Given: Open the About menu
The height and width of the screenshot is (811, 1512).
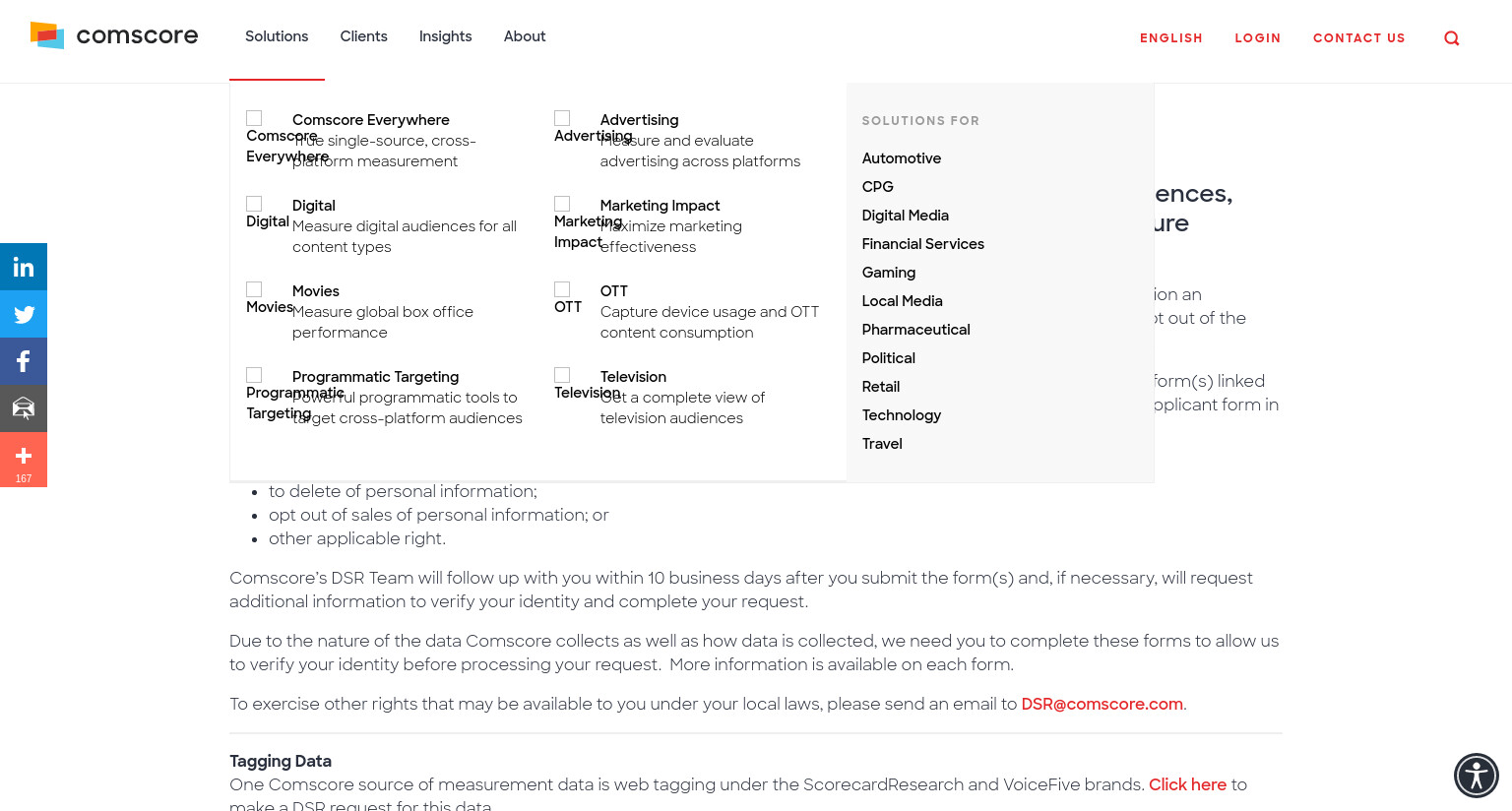Looking at the screenshot, I should pos(525,36).
